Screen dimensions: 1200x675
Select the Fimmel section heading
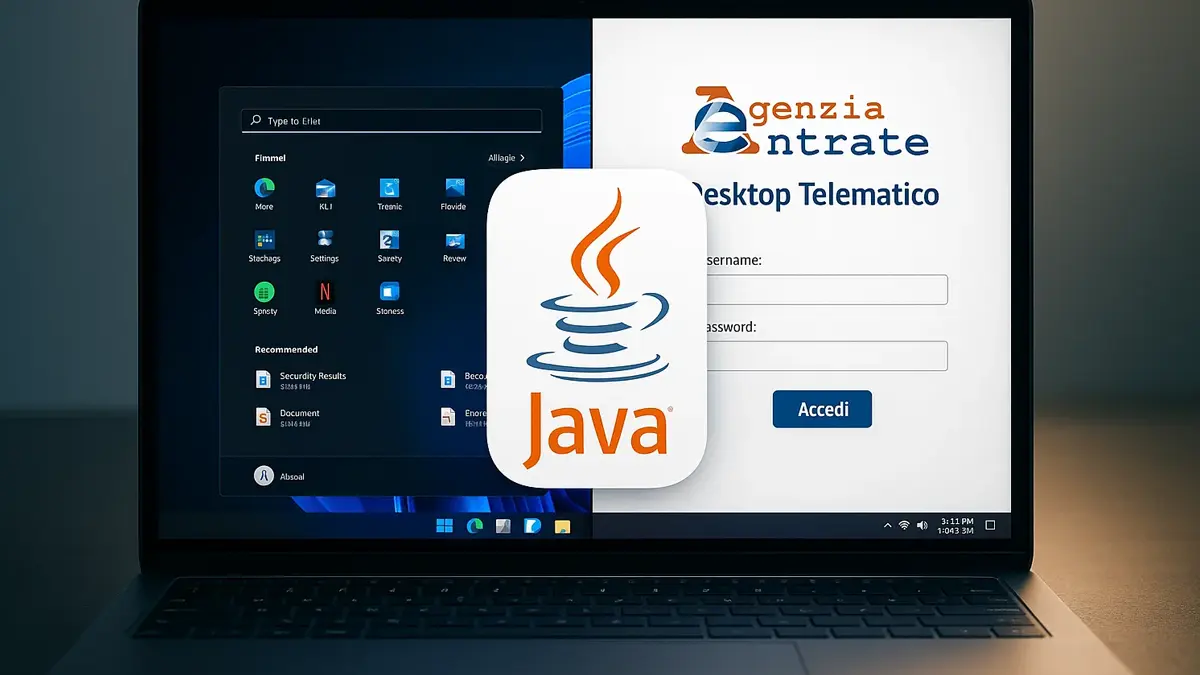click(270, 158)
